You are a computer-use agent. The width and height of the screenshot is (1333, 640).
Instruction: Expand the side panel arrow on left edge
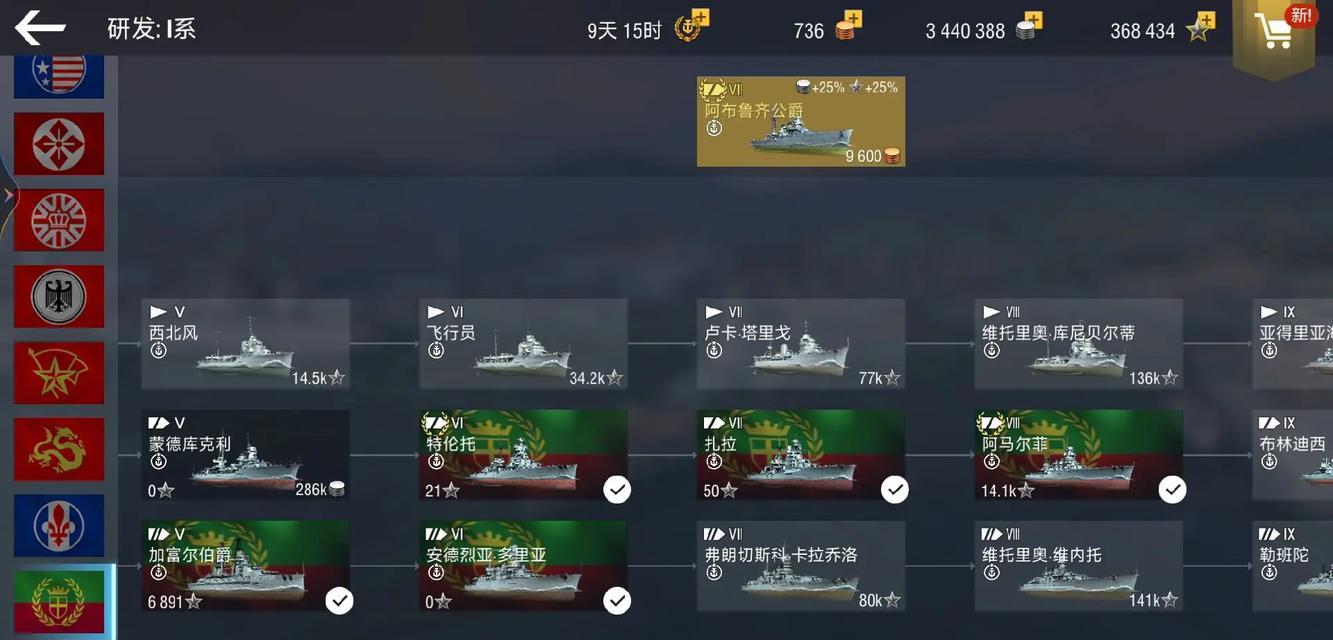pyautogui.click(x=8, y=195)
